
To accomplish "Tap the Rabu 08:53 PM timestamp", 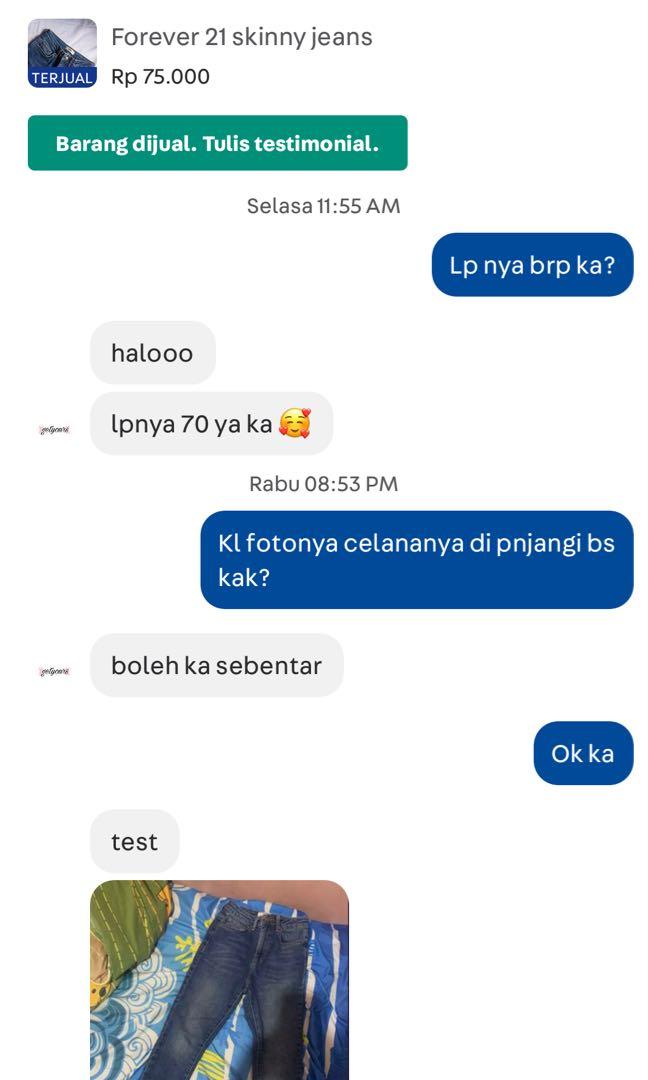I will click(324, 484).
